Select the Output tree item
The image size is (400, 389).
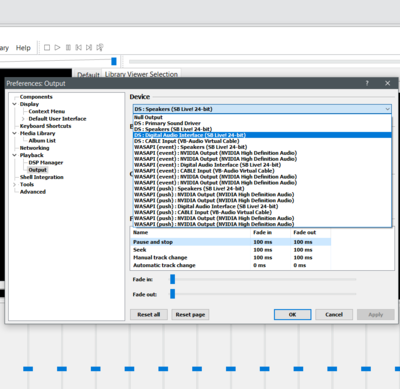pyautogui.click(x=38, y=170)
